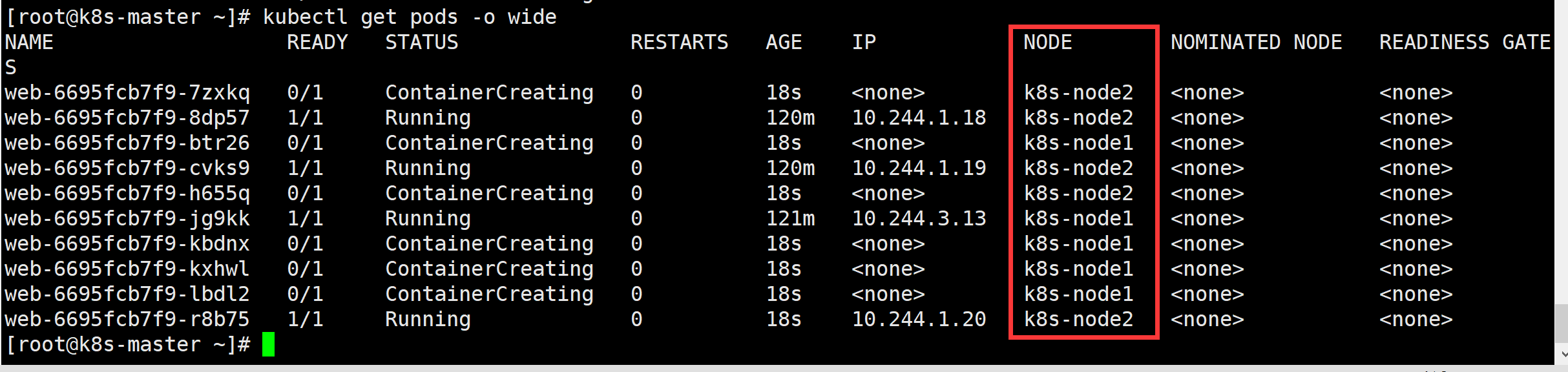Click pod name web-6695fcb7f9-8dp57
1568x372 pixels.
[x=127, y=118]
